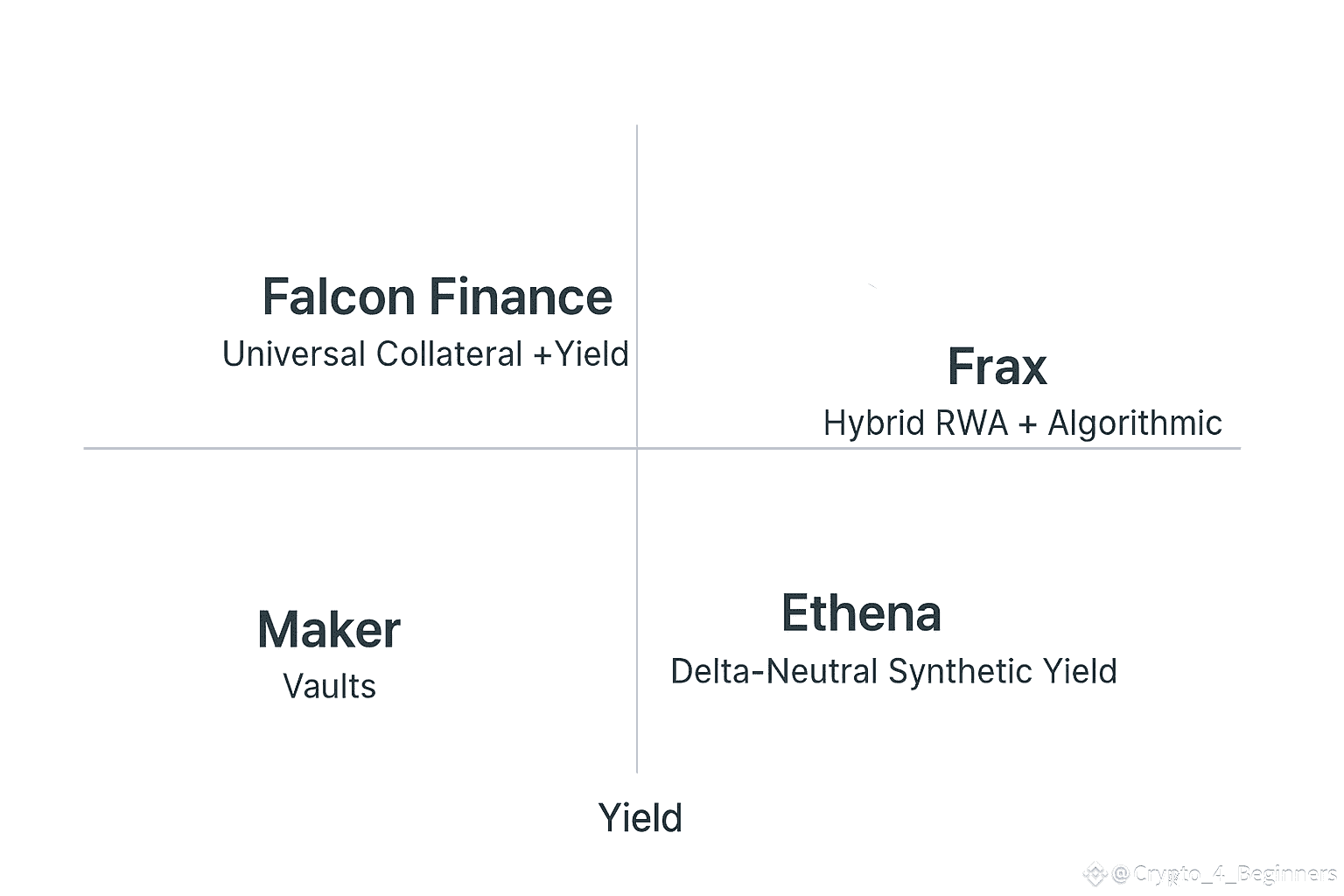Screen dimensions: 1344x896
Task: Click the top end of vertical axis
Action: [637, 129]
